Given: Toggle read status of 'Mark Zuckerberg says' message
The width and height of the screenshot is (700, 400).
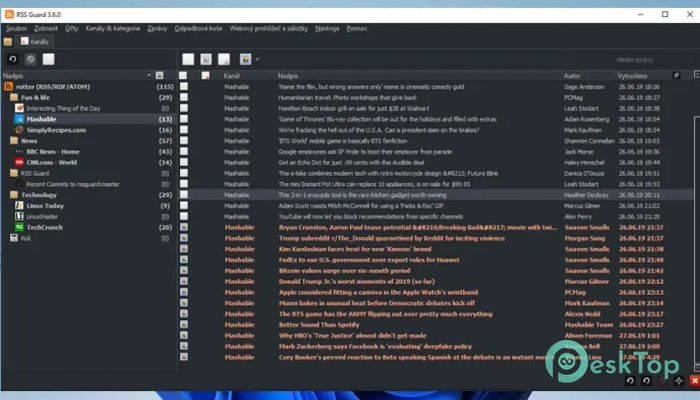Looking at the screenshot, I should coord(183,346).
